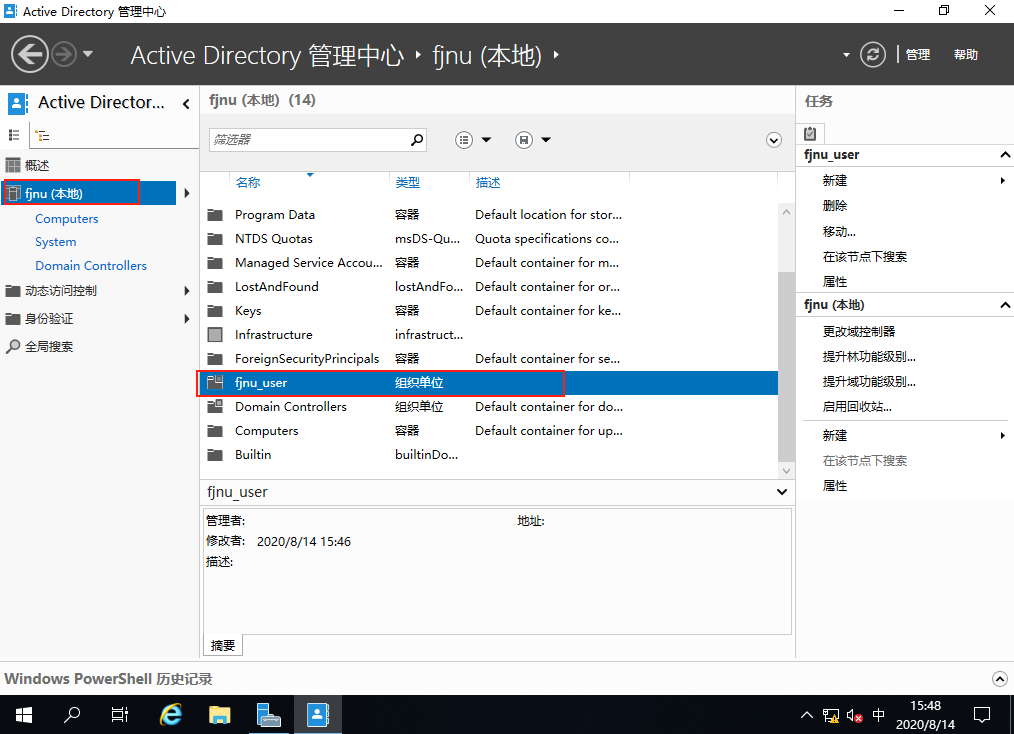1014x734 pixels.
Task: Expand Windows PowerShell 历史记录 panel
Action: (999, 678)
